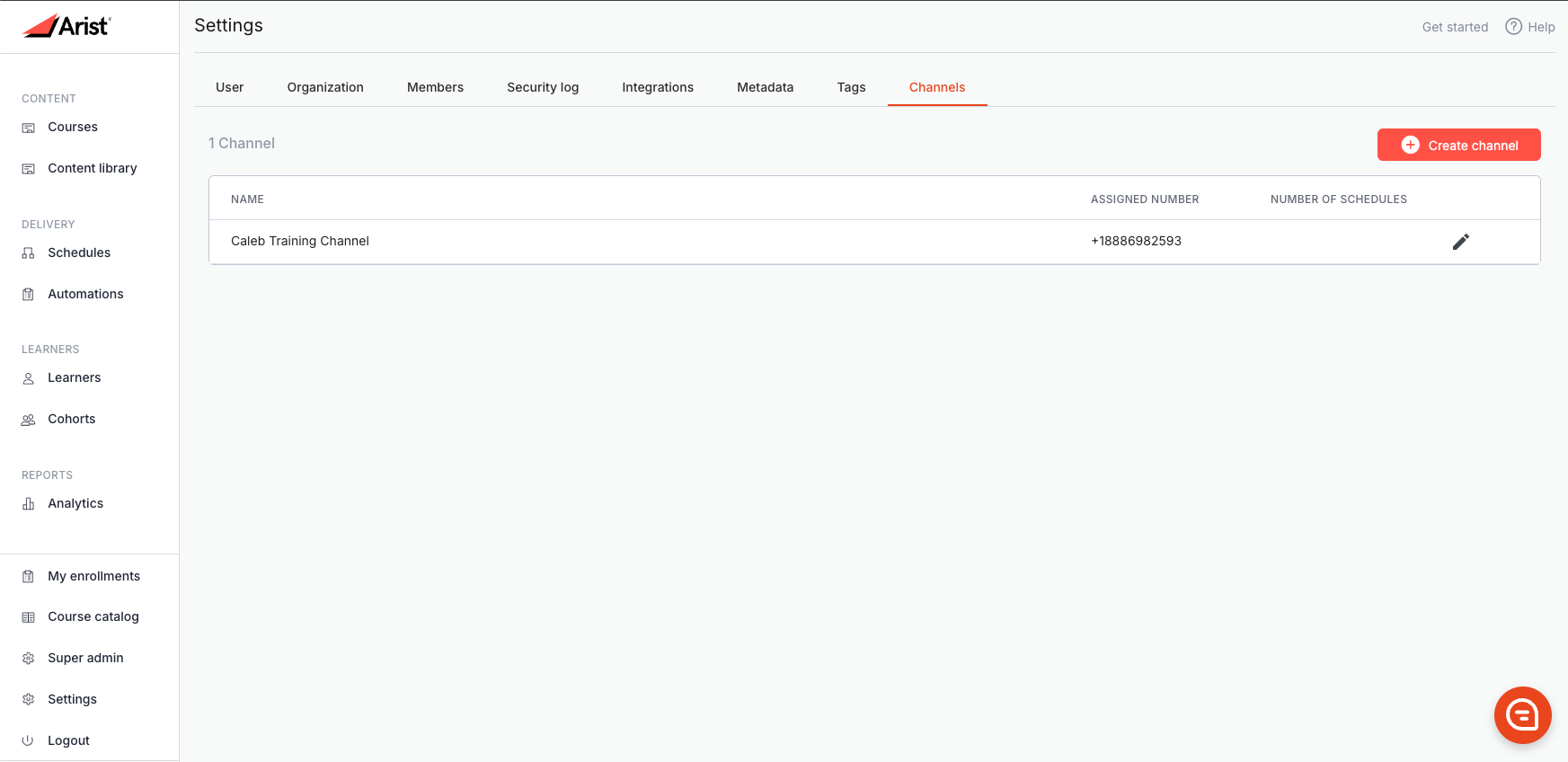
Task: Switch to the User tab
Action: coord(230,87)
